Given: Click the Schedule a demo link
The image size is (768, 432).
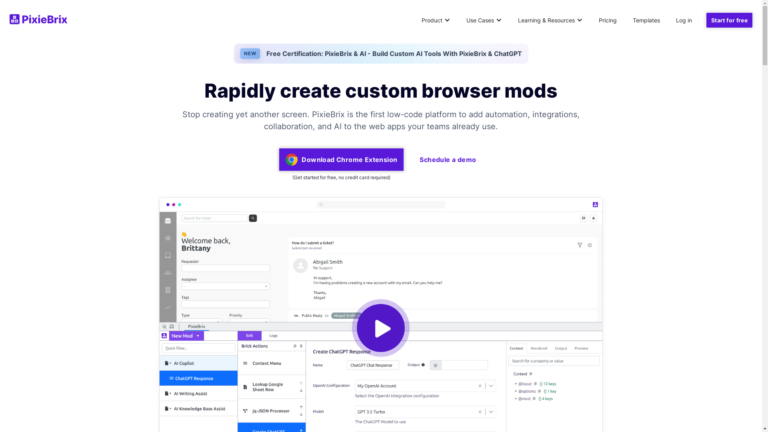Looking at the screenshot, I should pyautogui.click(x=447, y=159).
